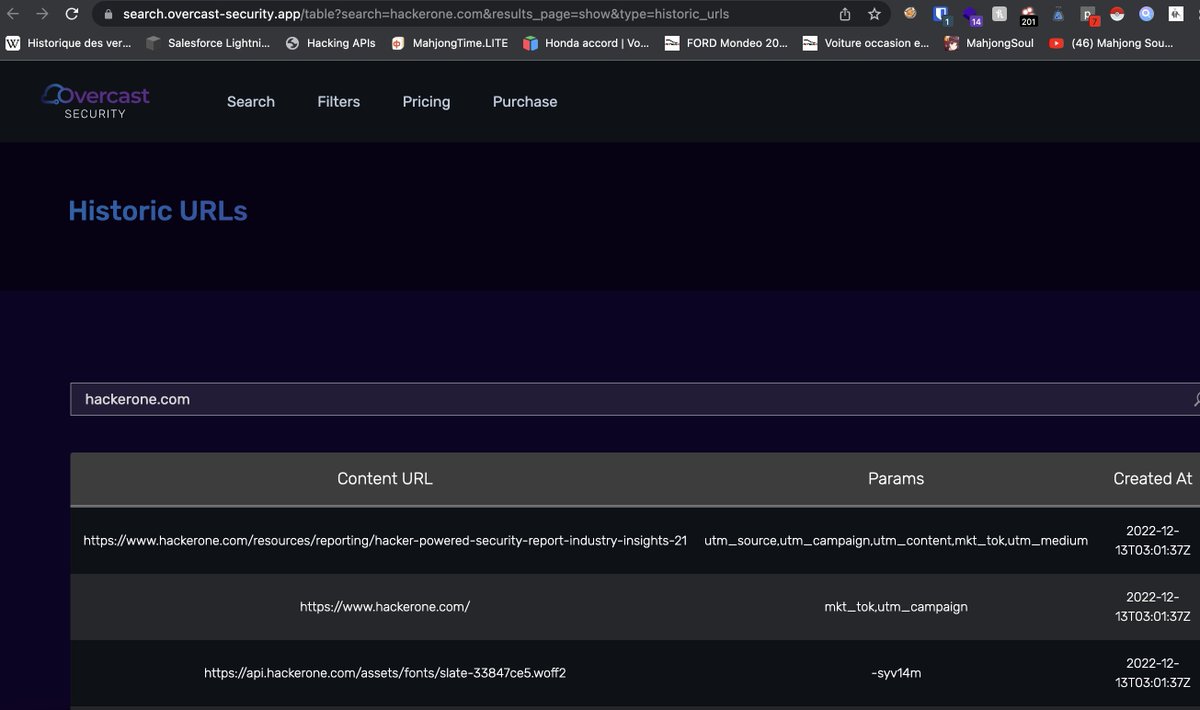Viewport: 1200px width, 710px height.
Task: Open the Purchase nav item
Action: pyautogui.click(x=525, y=101)
